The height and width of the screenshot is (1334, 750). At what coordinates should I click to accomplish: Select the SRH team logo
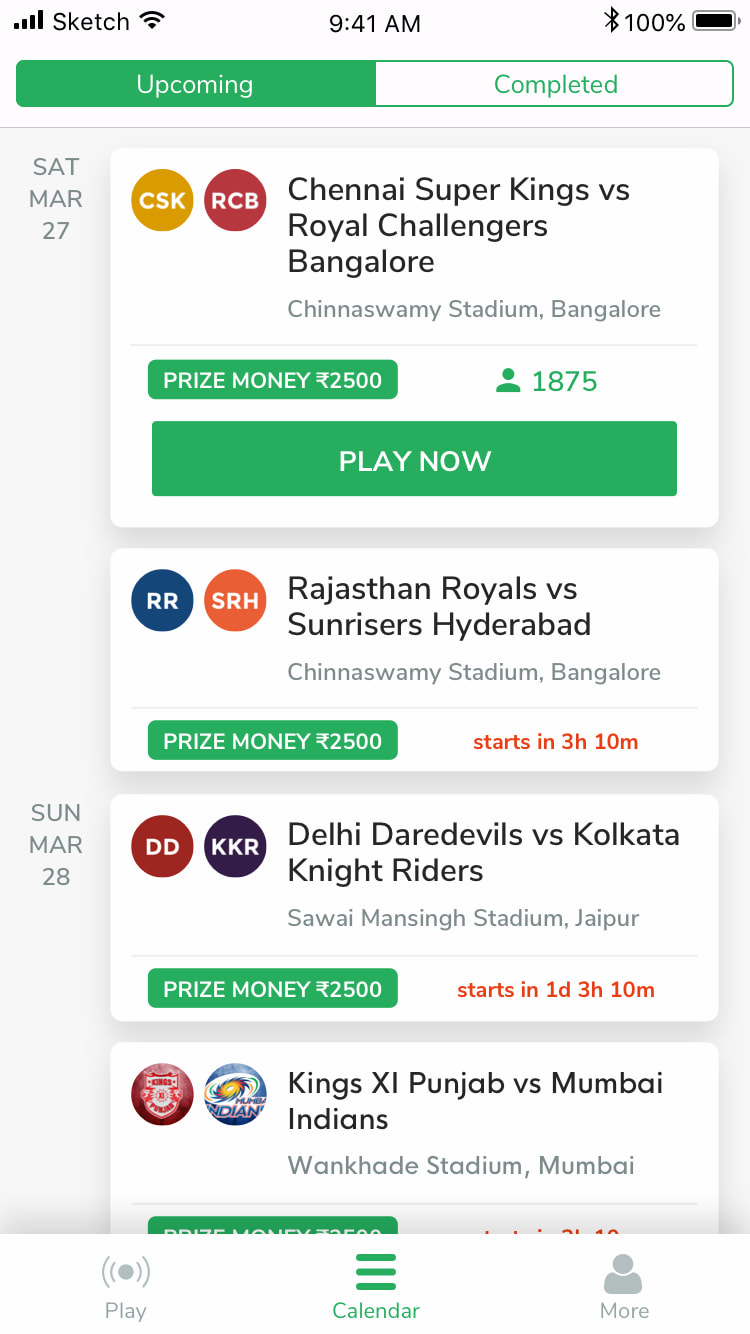[x=235, y=600]
